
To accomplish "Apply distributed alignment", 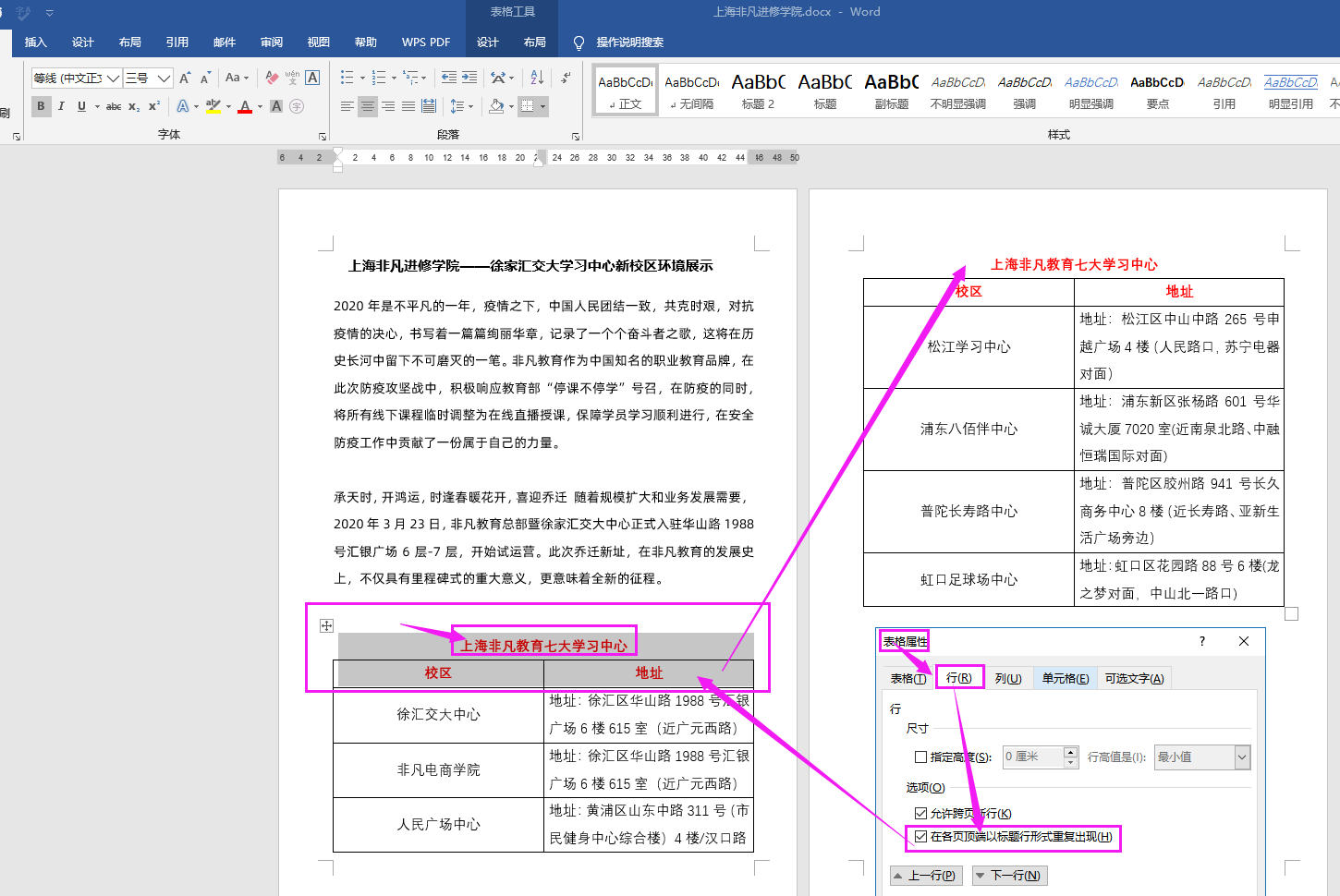I will coord(429,106).
